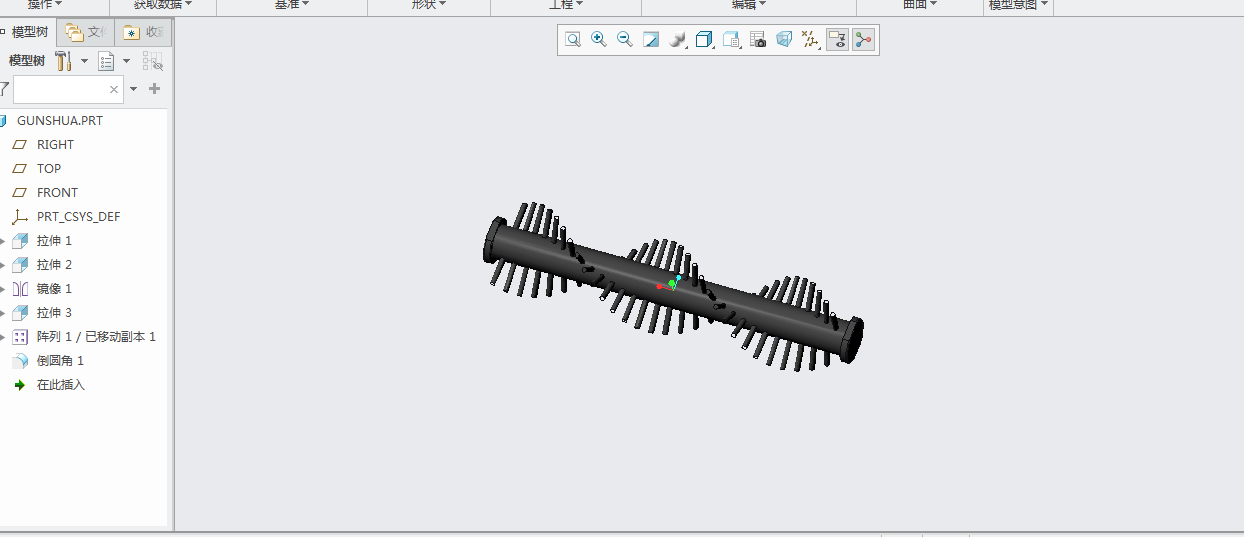Open the View Manager icon
The image size is (1244, 537).
coord(732,40)
